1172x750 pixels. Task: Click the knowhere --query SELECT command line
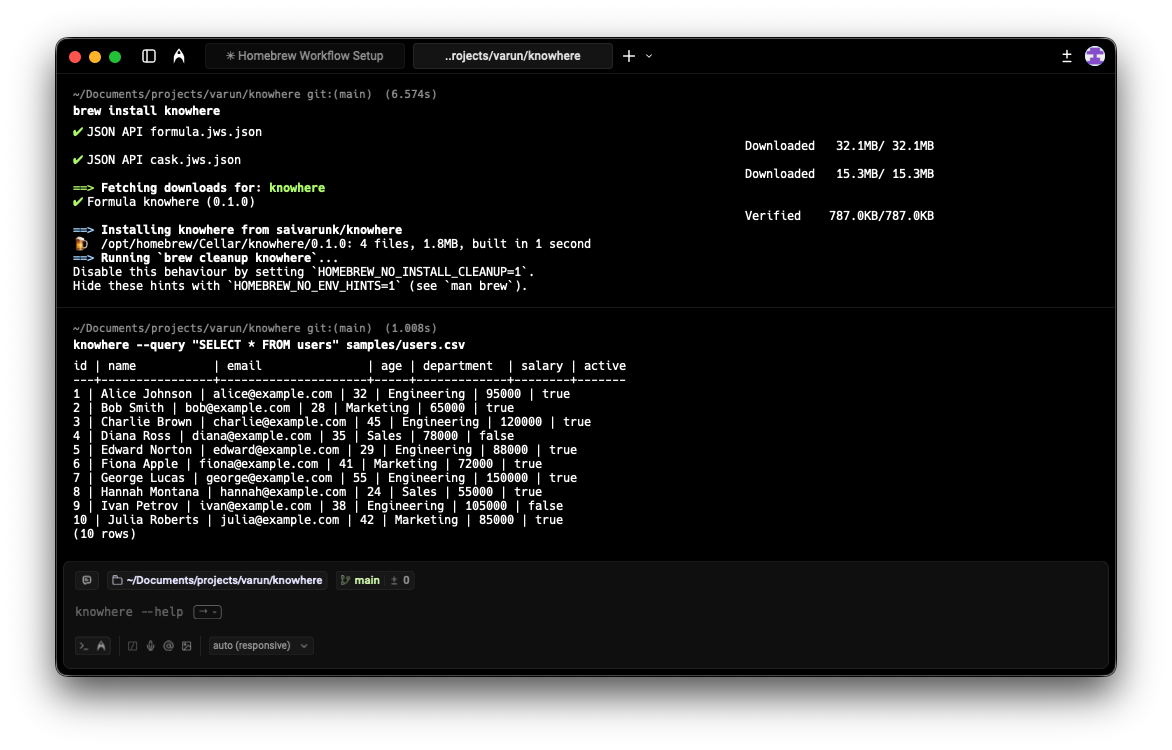(x=269, y=345)
